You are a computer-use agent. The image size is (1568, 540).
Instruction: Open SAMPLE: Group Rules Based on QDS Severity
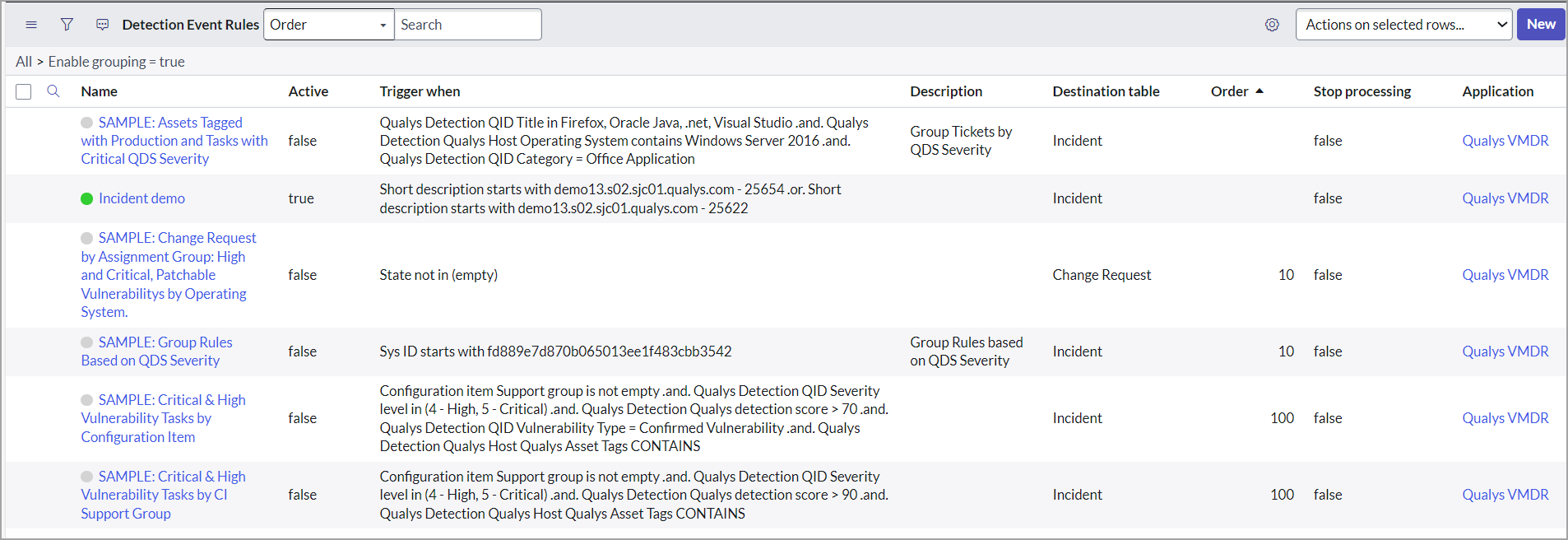[x=156, y=351]
